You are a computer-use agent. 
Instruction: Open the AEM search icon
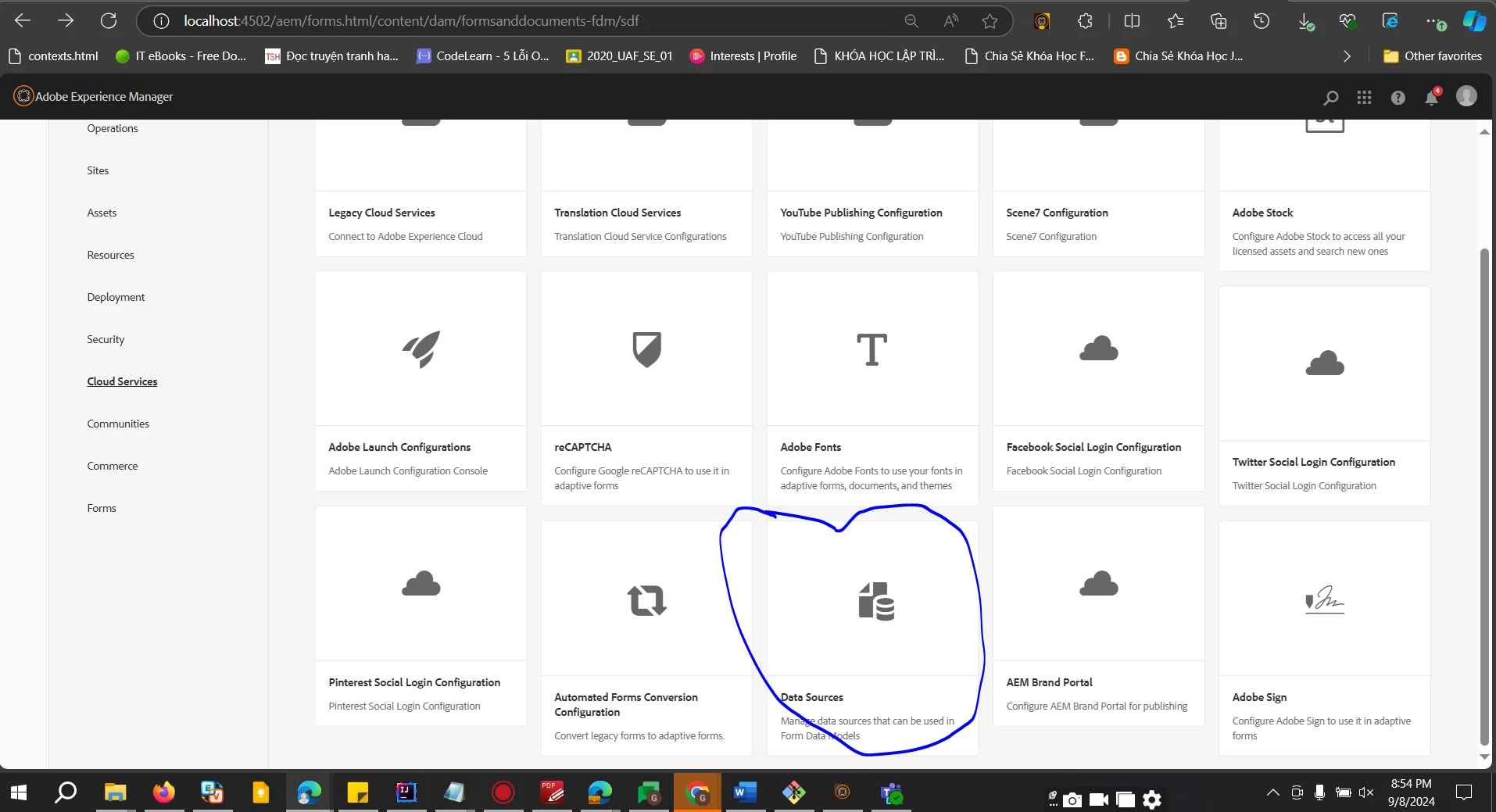1330,97
